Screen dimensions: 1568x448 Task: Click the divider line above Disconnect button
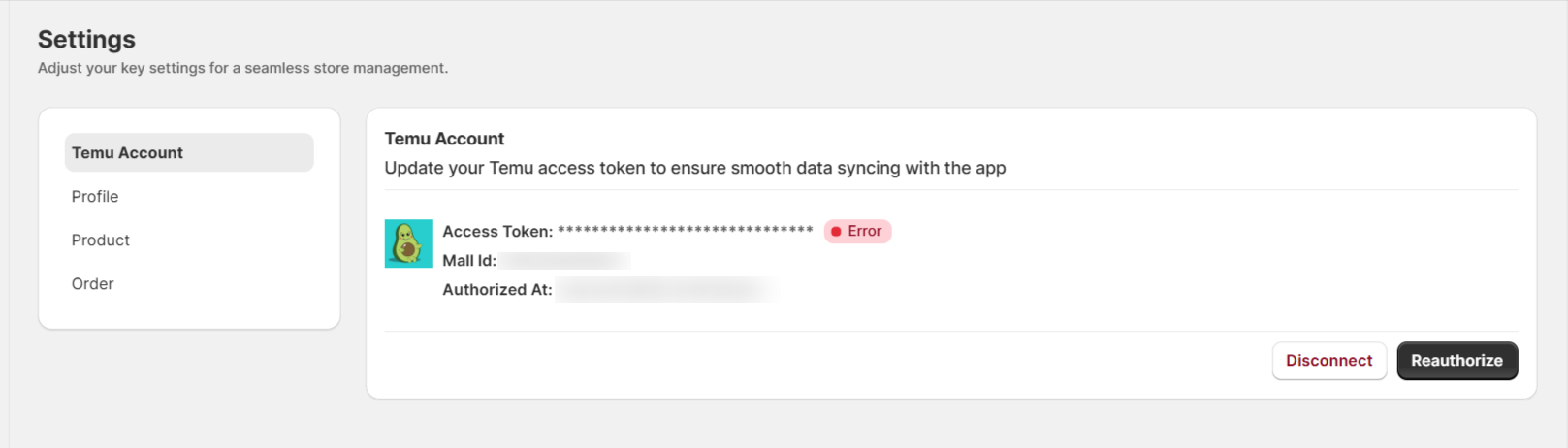click(x=951, y=332)
